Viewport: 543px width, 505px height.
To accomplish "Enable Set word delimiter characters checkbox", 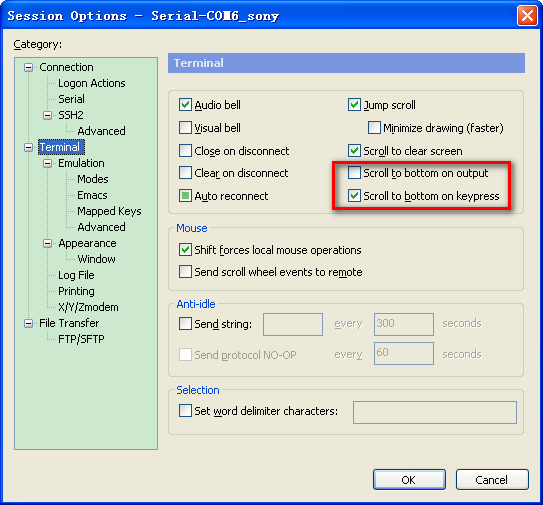I will point(185,411).
